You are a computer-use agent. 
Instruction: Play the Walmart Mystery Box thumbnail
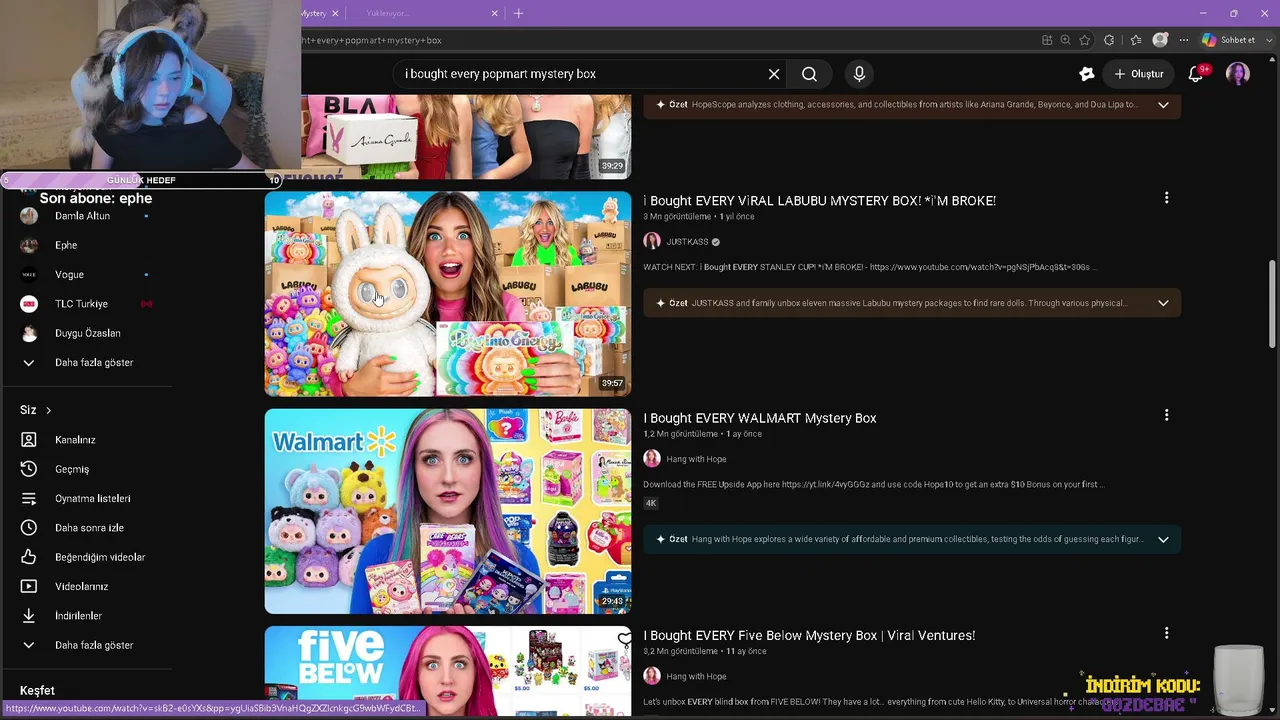coord(448,511)
